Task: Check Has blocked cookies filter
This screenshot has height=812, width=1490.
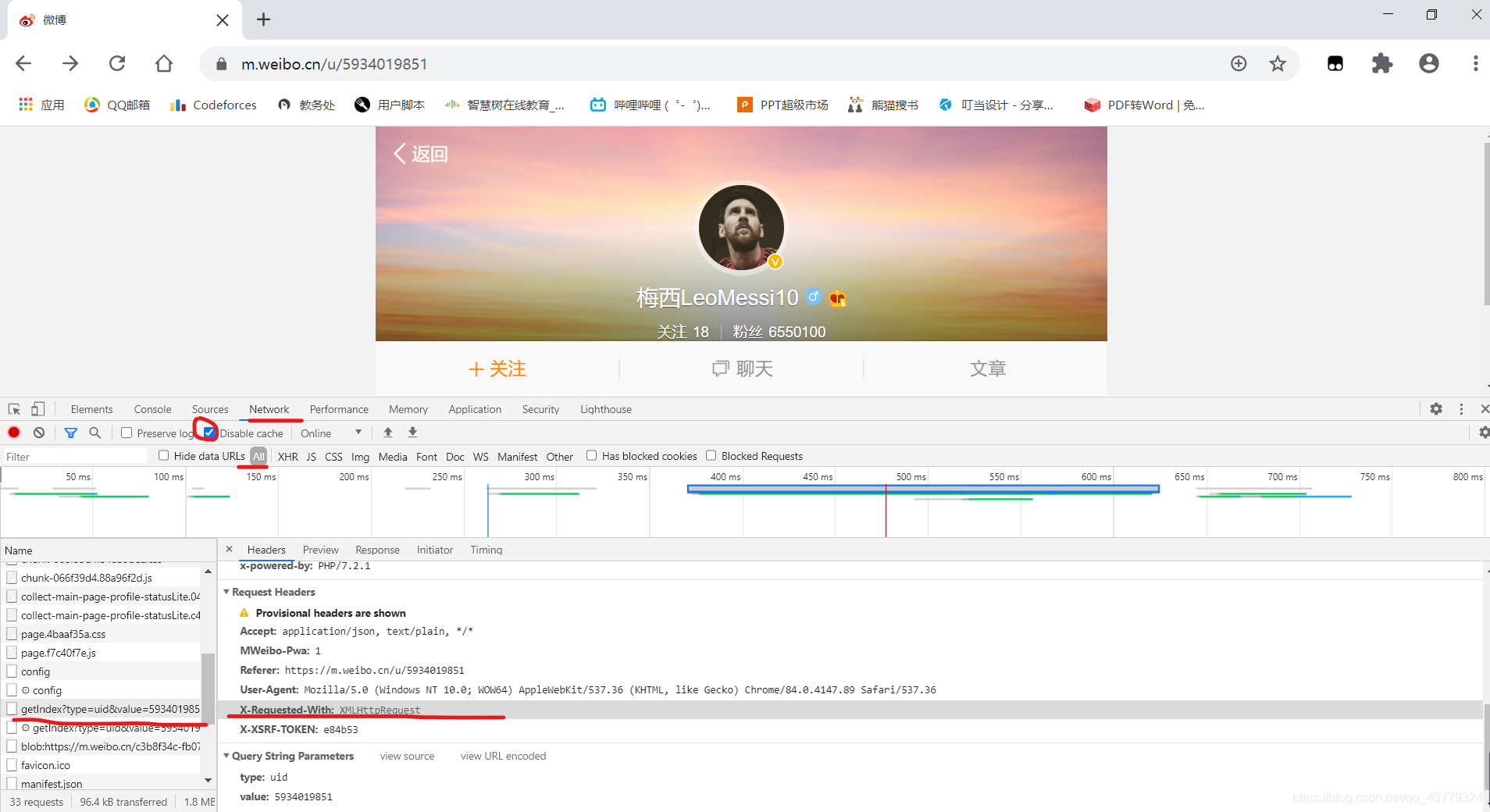Action: (591, 455)
